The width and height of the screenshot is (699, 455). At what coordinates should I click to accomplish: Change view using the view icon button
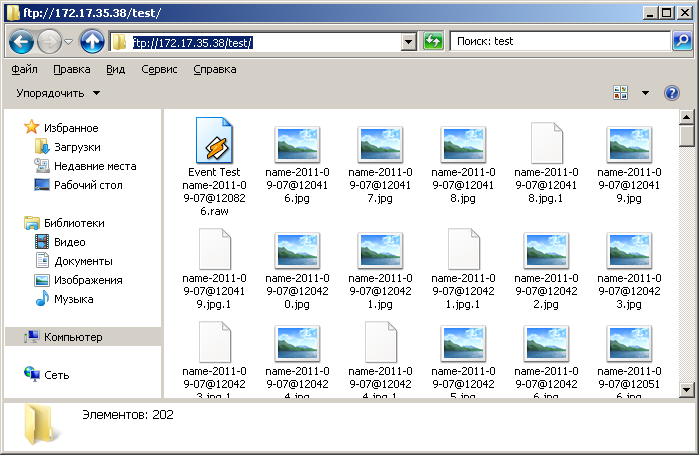pyautogui.click(x=620, y=93)
